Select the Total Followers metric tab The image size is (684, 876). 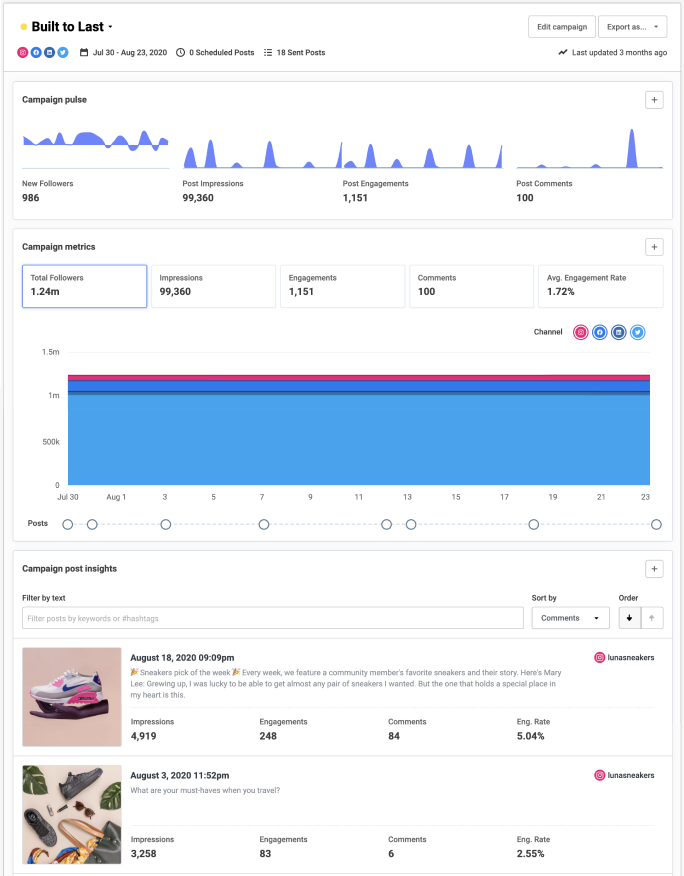tap(84, 286)
